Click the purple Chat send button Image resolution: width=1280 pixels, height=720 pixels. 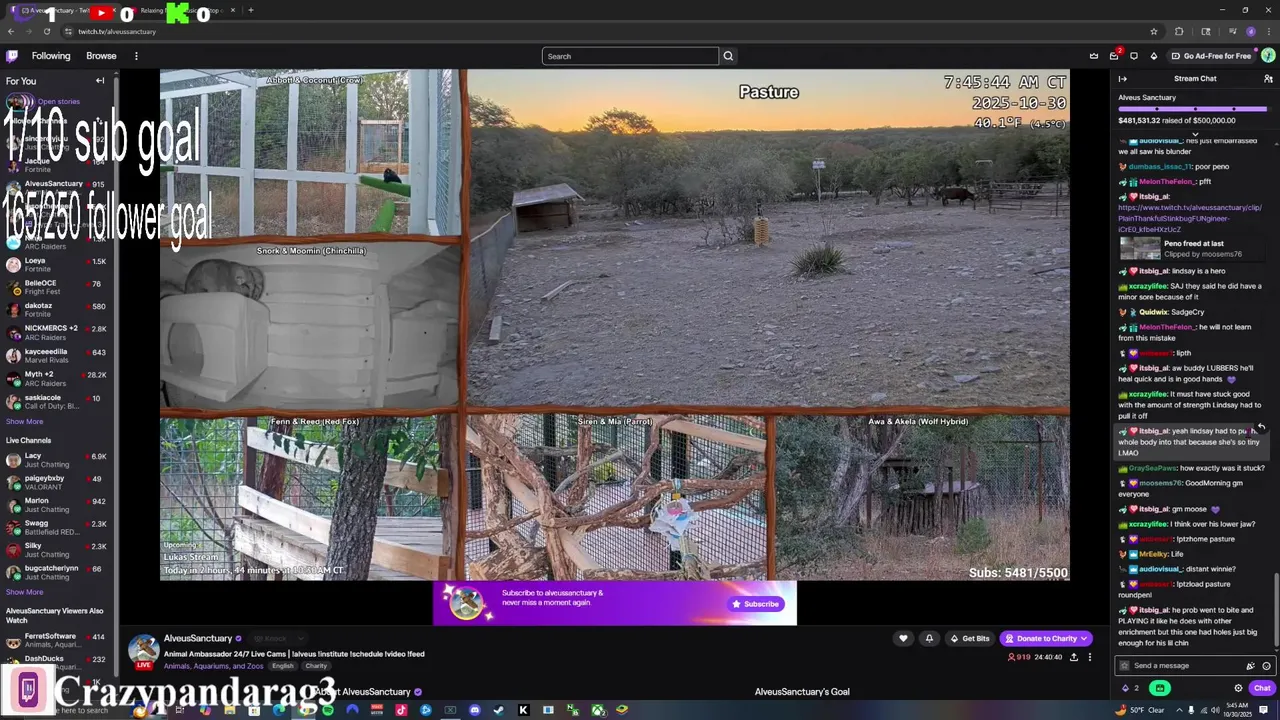coord(1262,688)
